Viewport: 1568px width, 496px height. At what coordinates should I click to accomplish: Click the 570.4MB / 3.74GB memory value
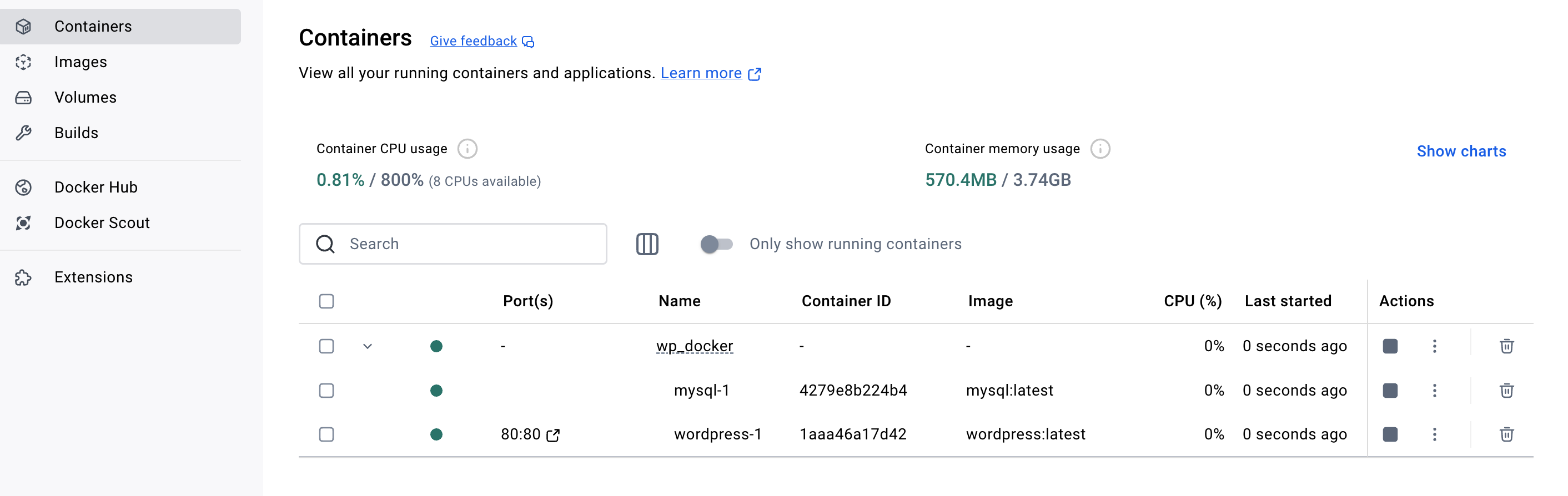point(998,180)
